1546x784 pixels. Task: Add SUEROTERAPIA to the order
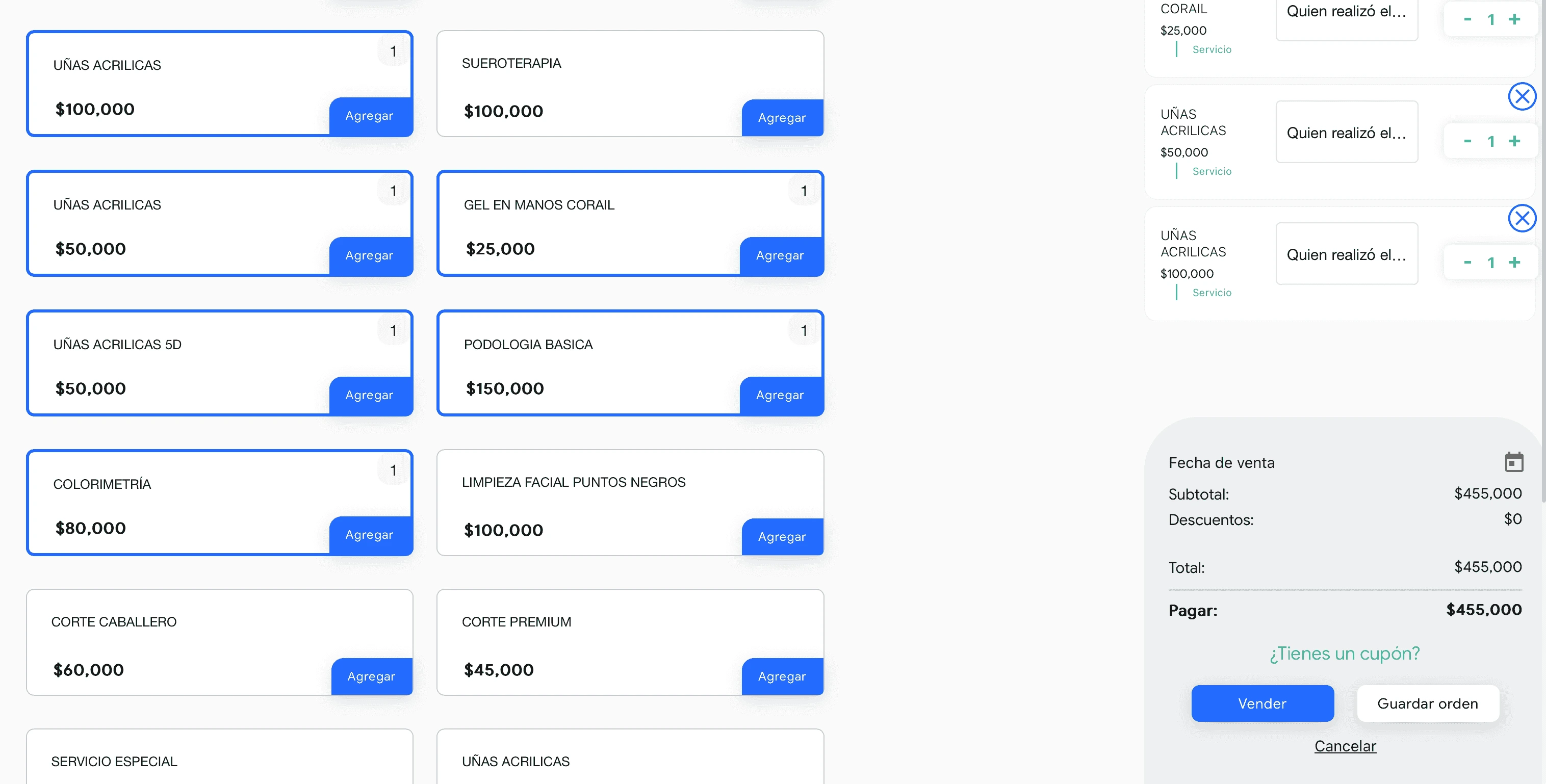782,118
